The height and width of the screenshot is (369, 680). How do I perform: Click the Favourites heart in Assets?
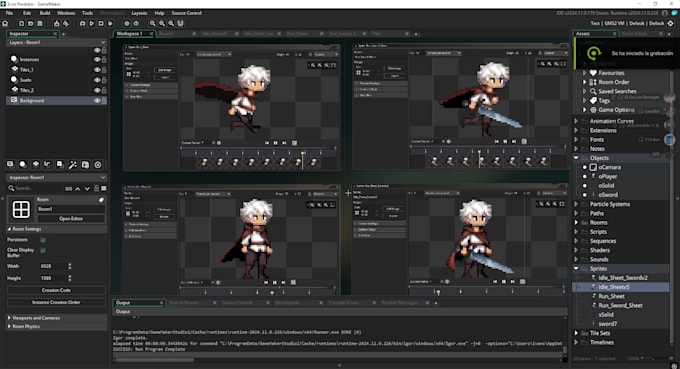(x=593, y=73)
